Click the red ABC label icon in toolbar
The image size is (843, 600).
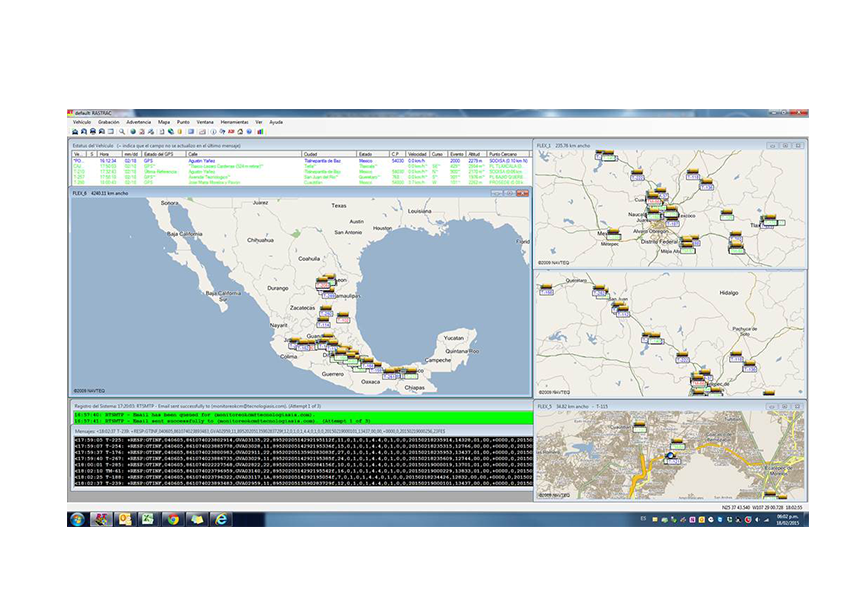coord(231,132)
